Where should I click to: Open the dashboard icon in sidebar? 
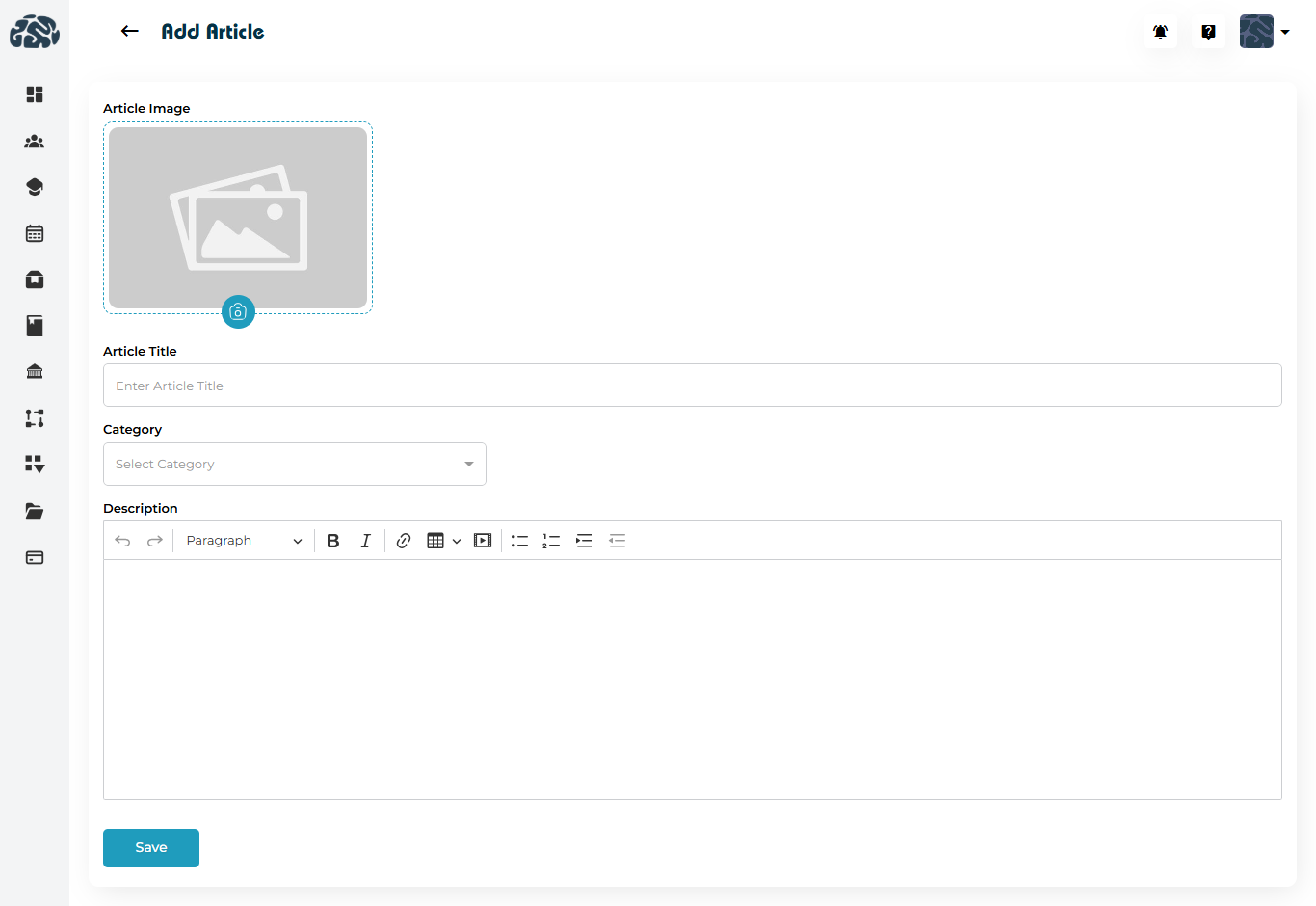35,94
